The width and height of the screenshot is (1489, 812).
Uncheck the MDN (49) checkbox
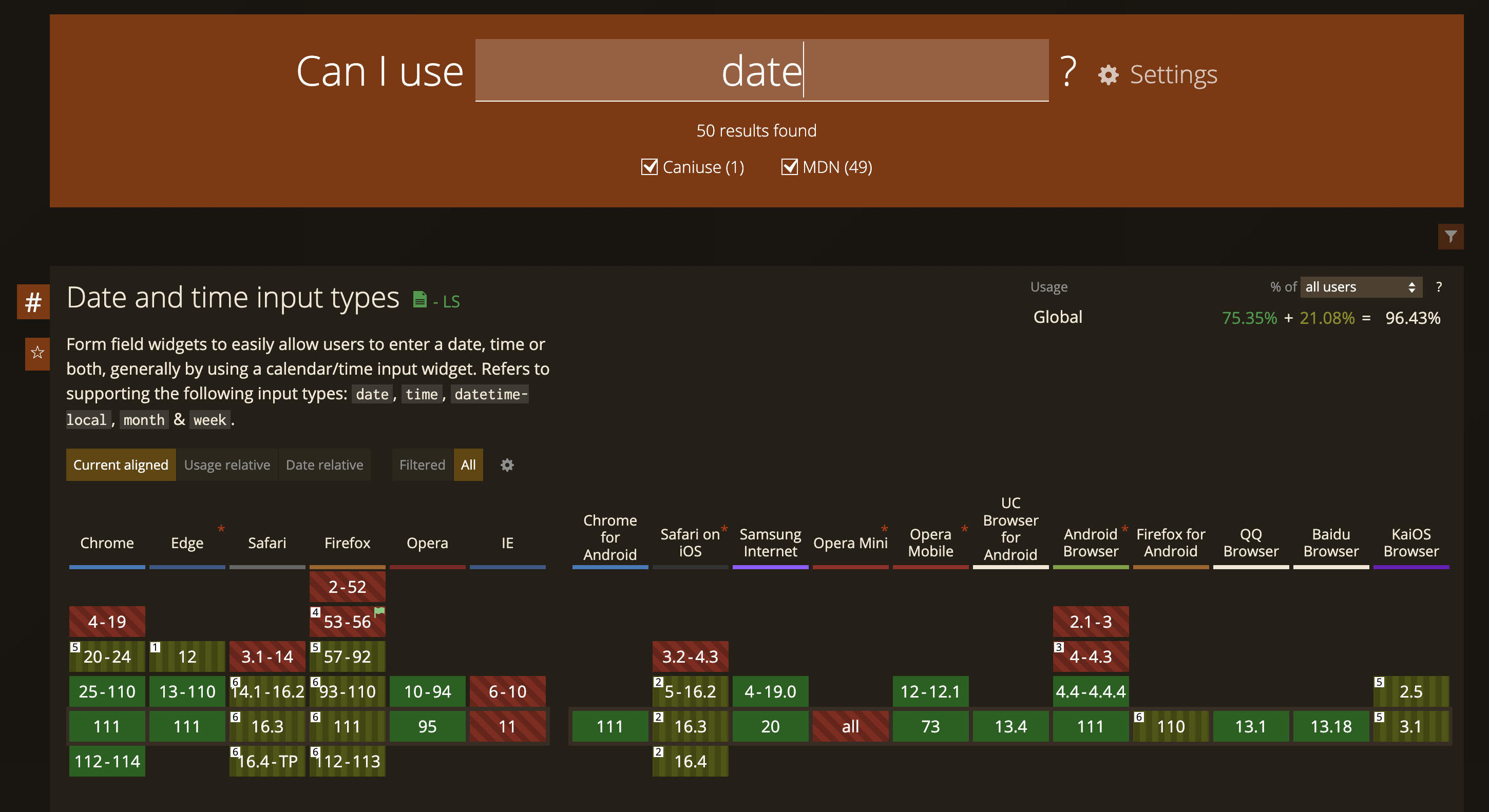pos(789,167)
